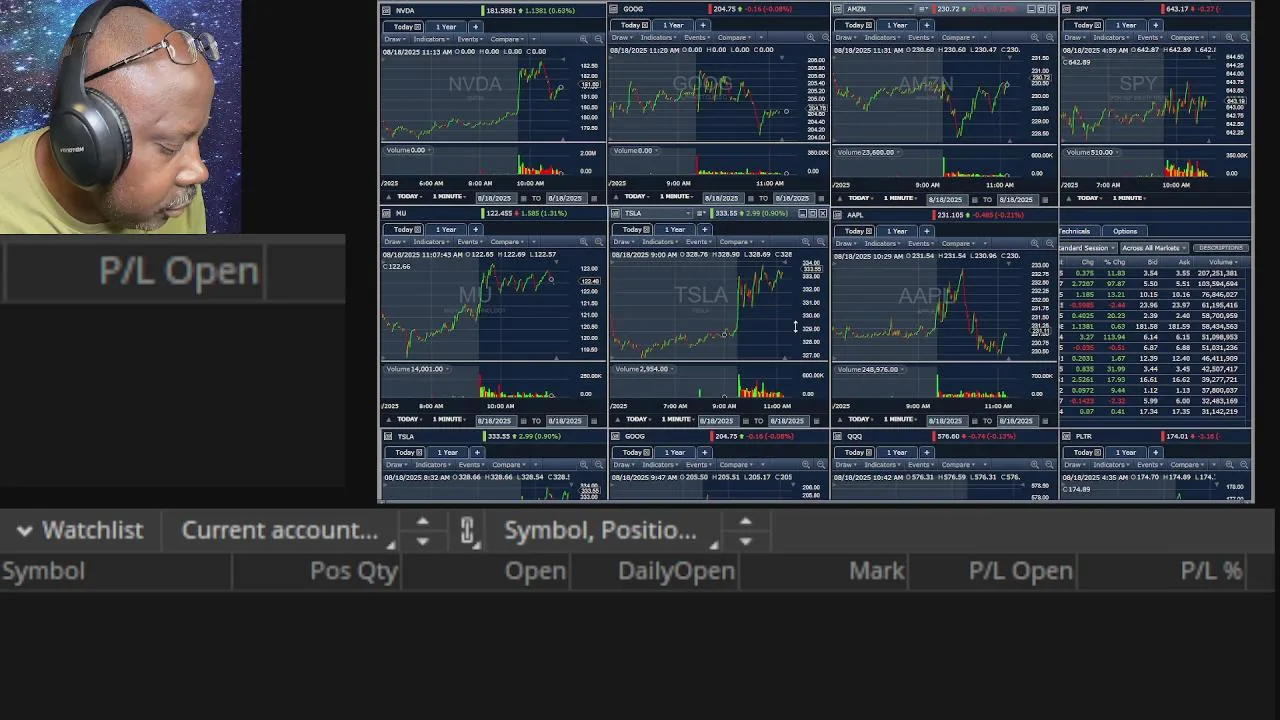This screenshot has height=720, width=1280.
Task: Open the AMZN Events dropdown
Action: (921, 39)
